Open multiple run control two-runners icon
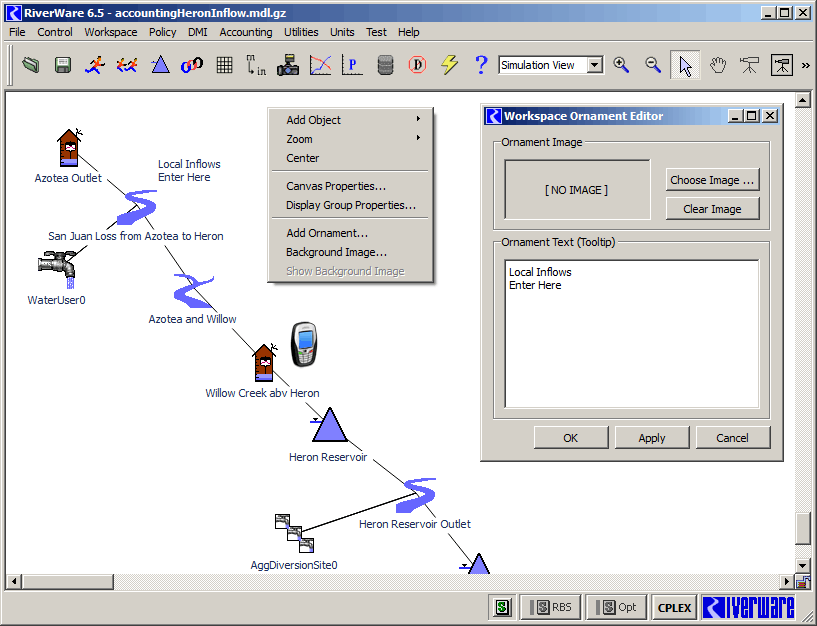 point(127,65)
